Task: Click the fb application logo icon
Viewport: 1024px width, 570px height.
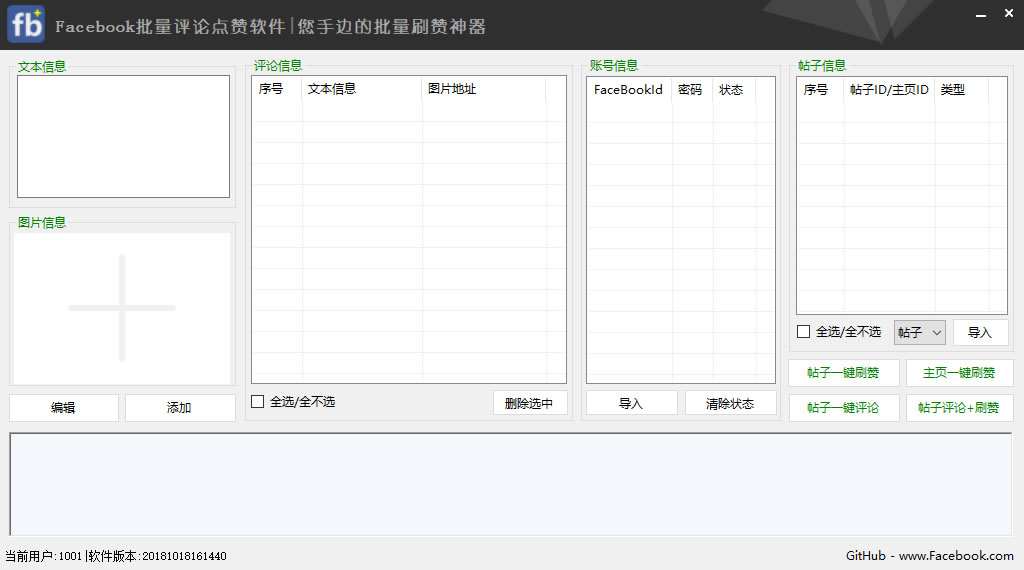Action: (x=26, y=25)
